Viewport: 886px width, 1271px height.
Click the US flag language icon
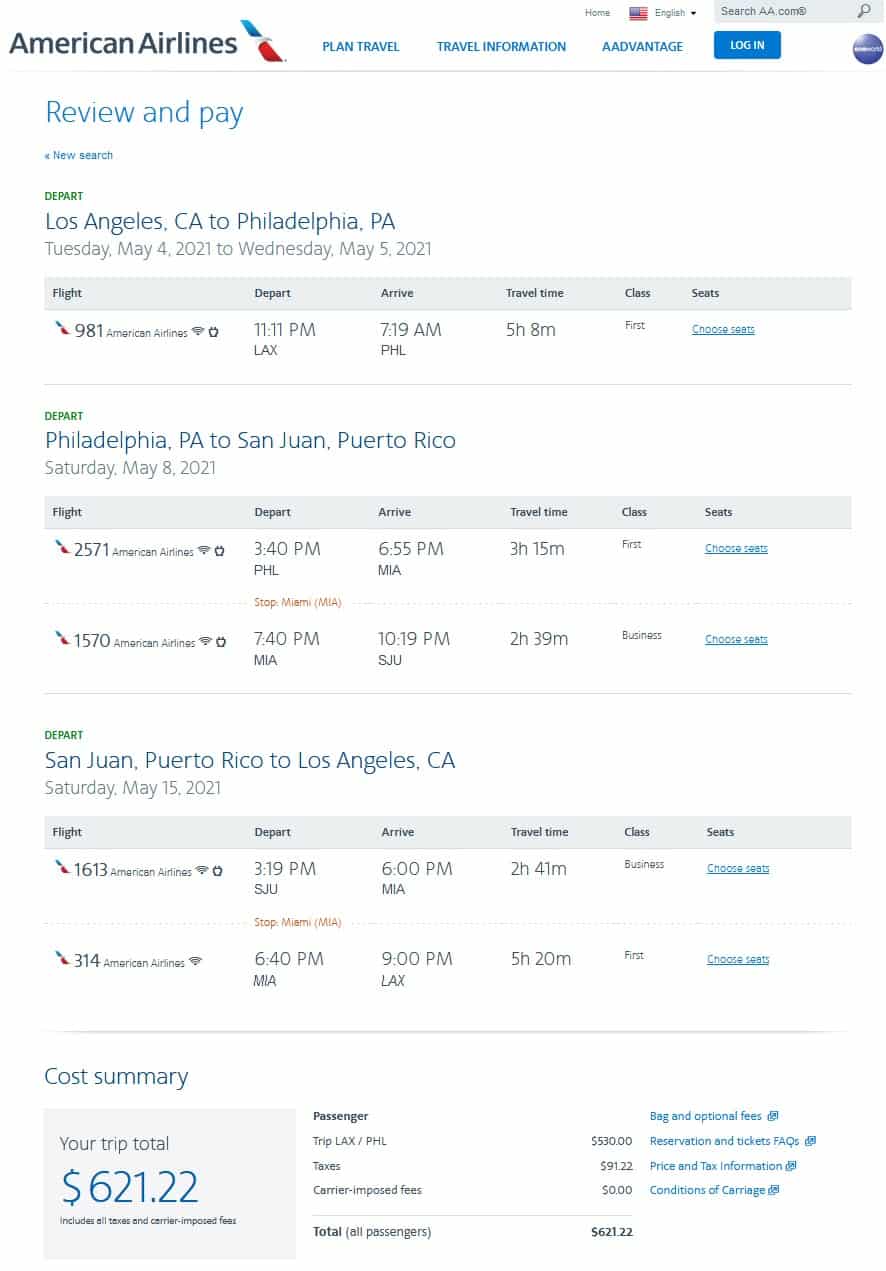[638, 13]
